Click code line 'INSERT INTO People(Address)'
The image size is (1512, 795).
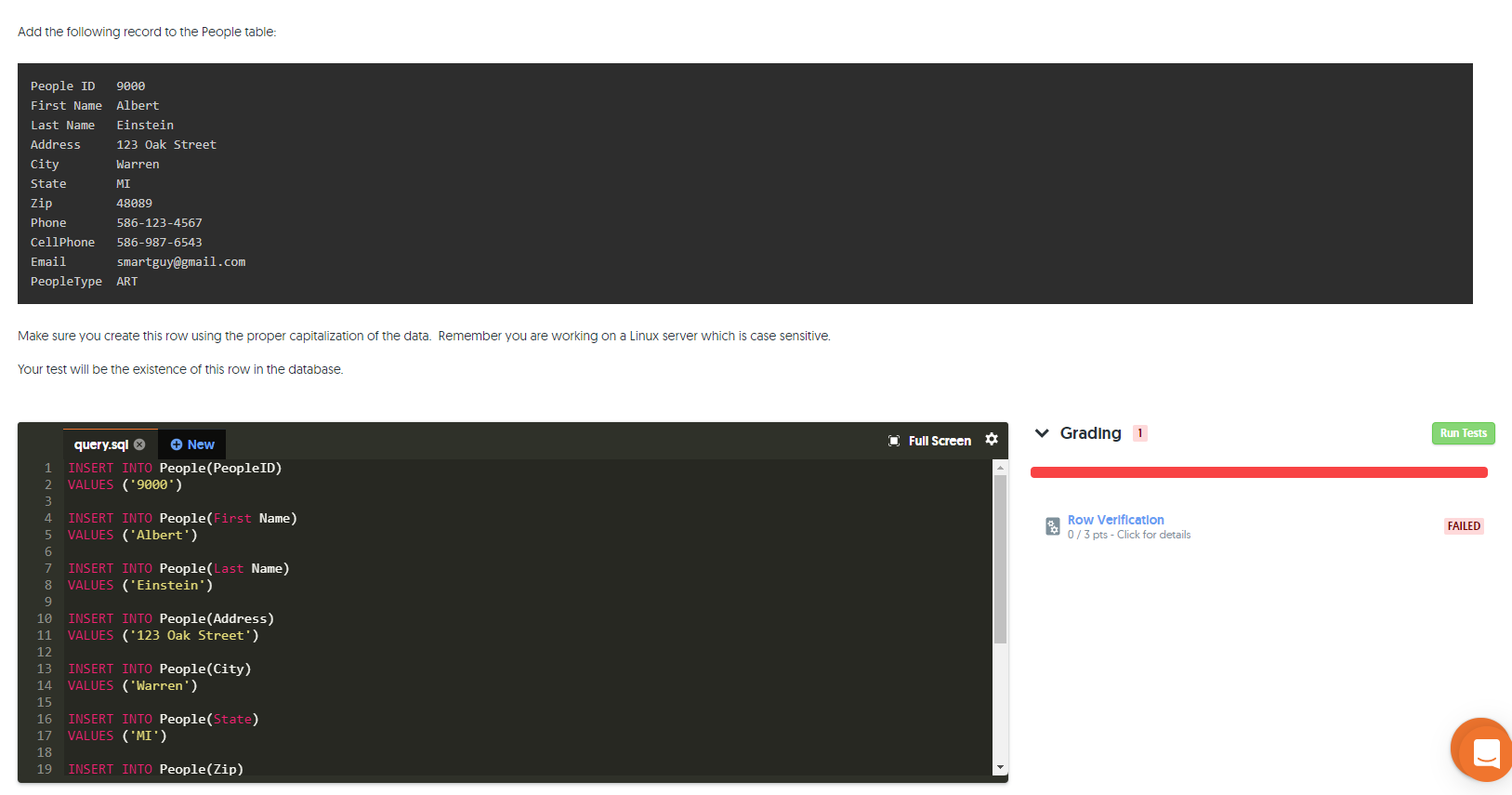click(x=171, y=618)
